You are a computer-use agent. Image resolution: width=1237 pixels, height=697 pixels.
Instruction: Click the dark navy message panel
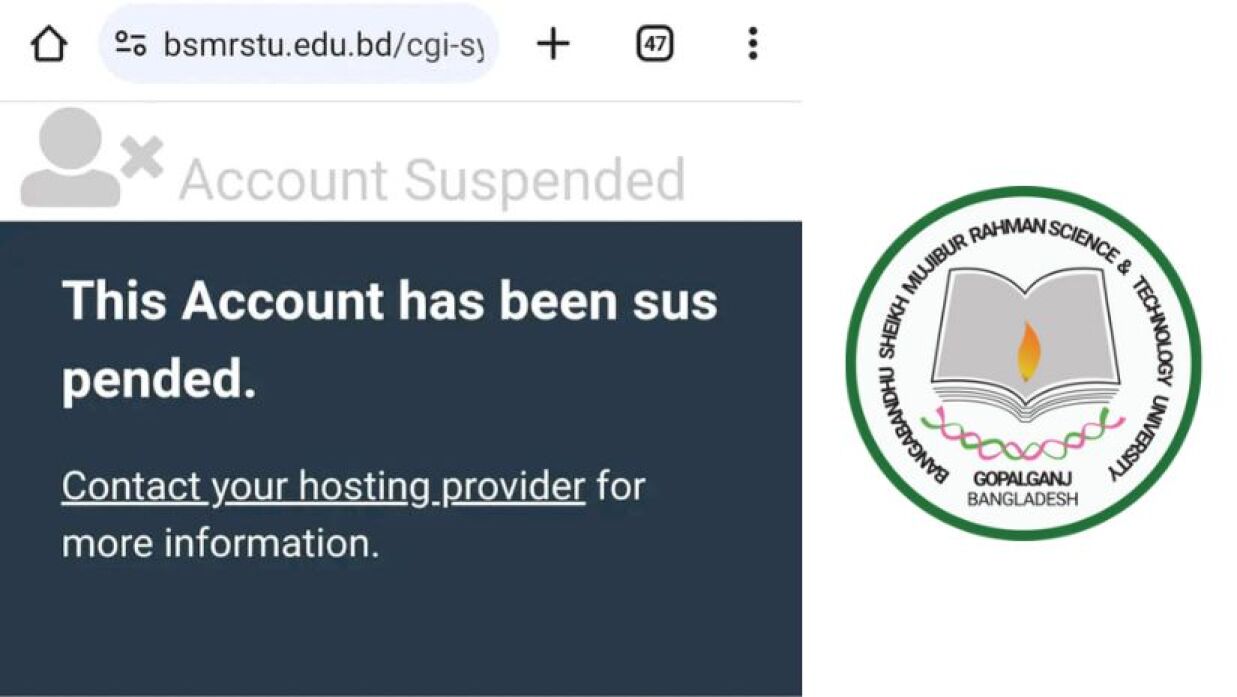(400, 459)
